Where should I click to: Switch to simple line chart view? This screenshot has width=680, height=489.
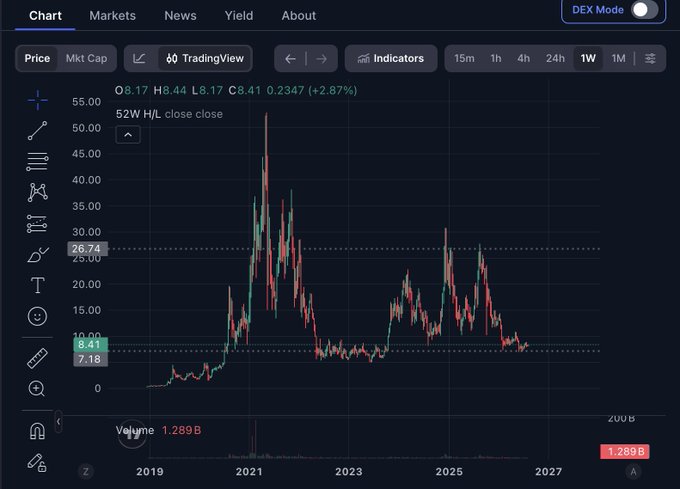(139, 58)
